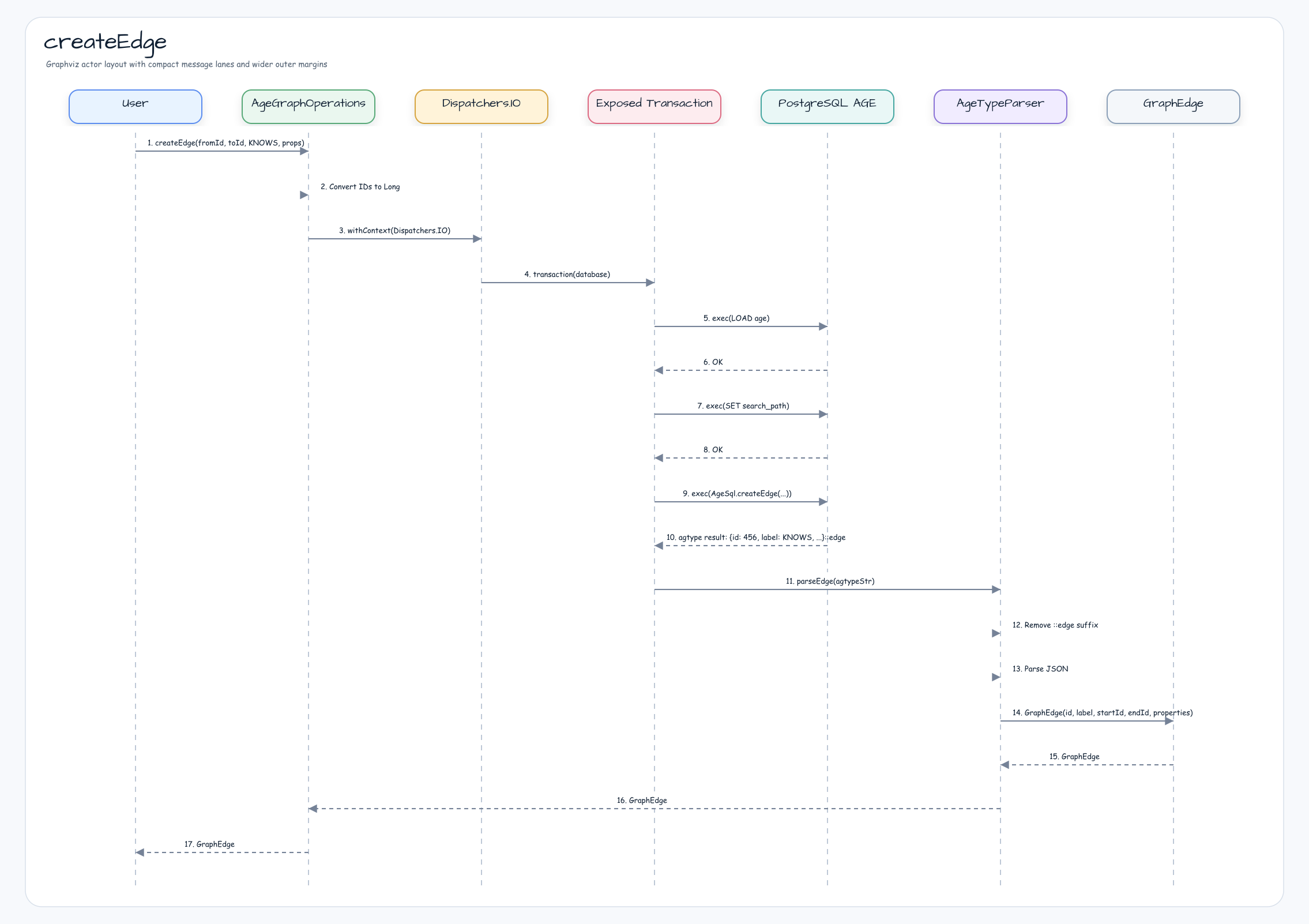This screenshot has width=1309, height=924.
Task: Select the AgeGraphOperations actor box
Action: tap(309, 107)
